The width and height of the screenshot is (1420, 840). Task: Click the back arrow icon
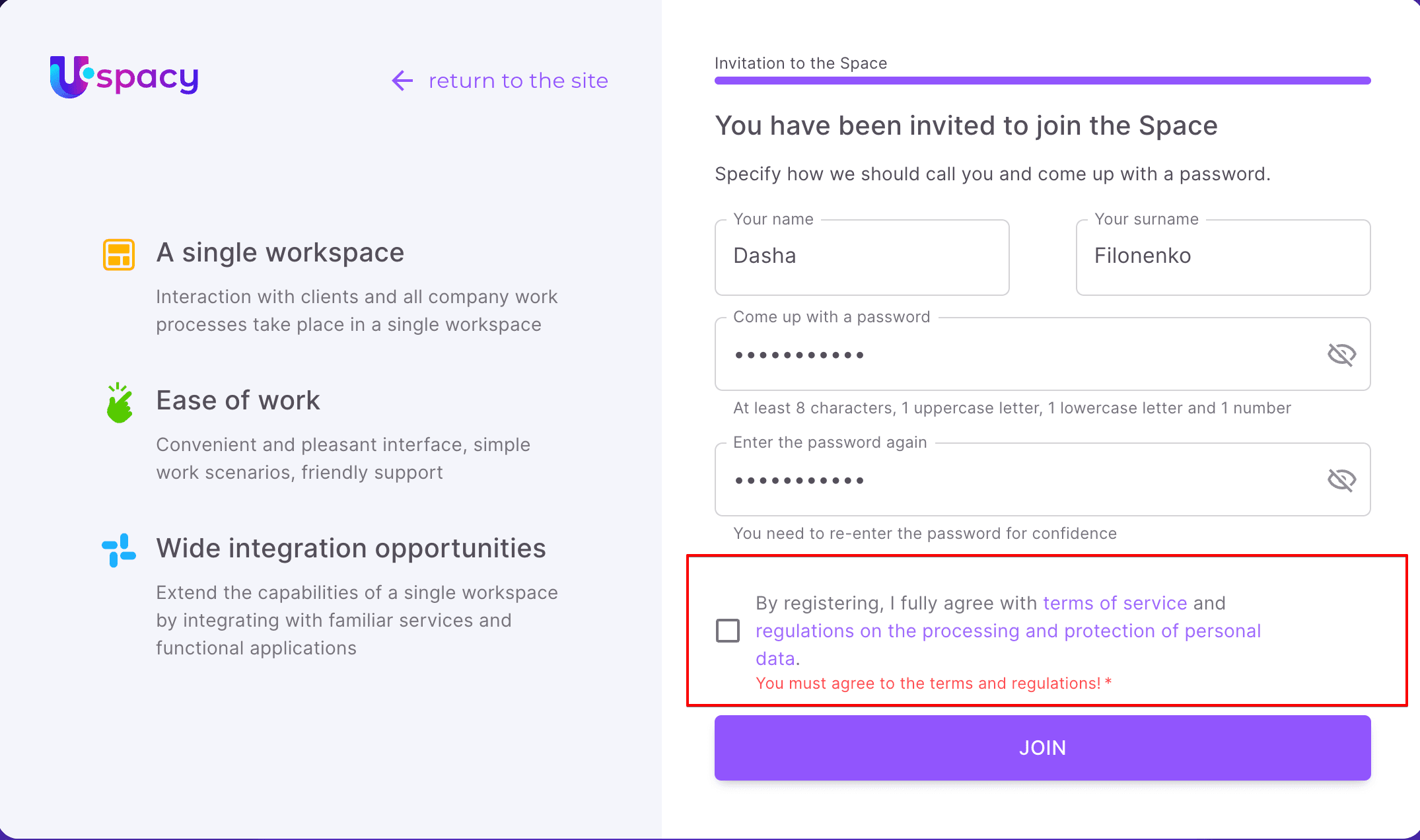coord(402,81)
